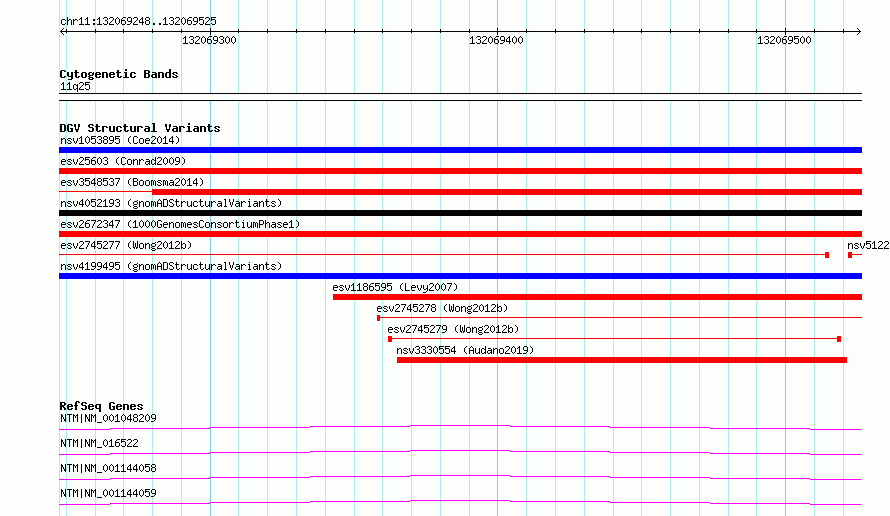The image size is (890, 516).
Task: Click the right end marker of esv2745279
Action: [x=839, y=339]
